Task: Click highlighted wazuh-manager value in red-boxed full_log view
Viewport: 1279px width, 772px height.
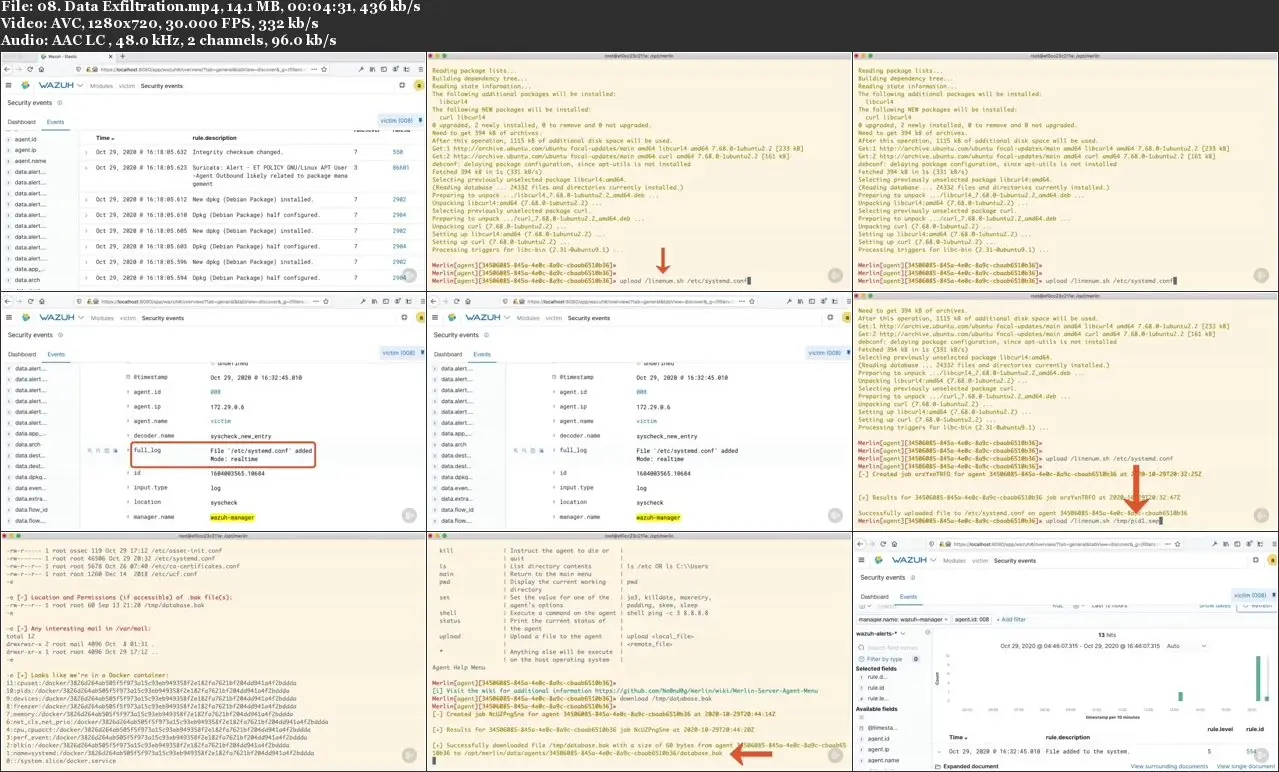Action: tap(232, 517)
